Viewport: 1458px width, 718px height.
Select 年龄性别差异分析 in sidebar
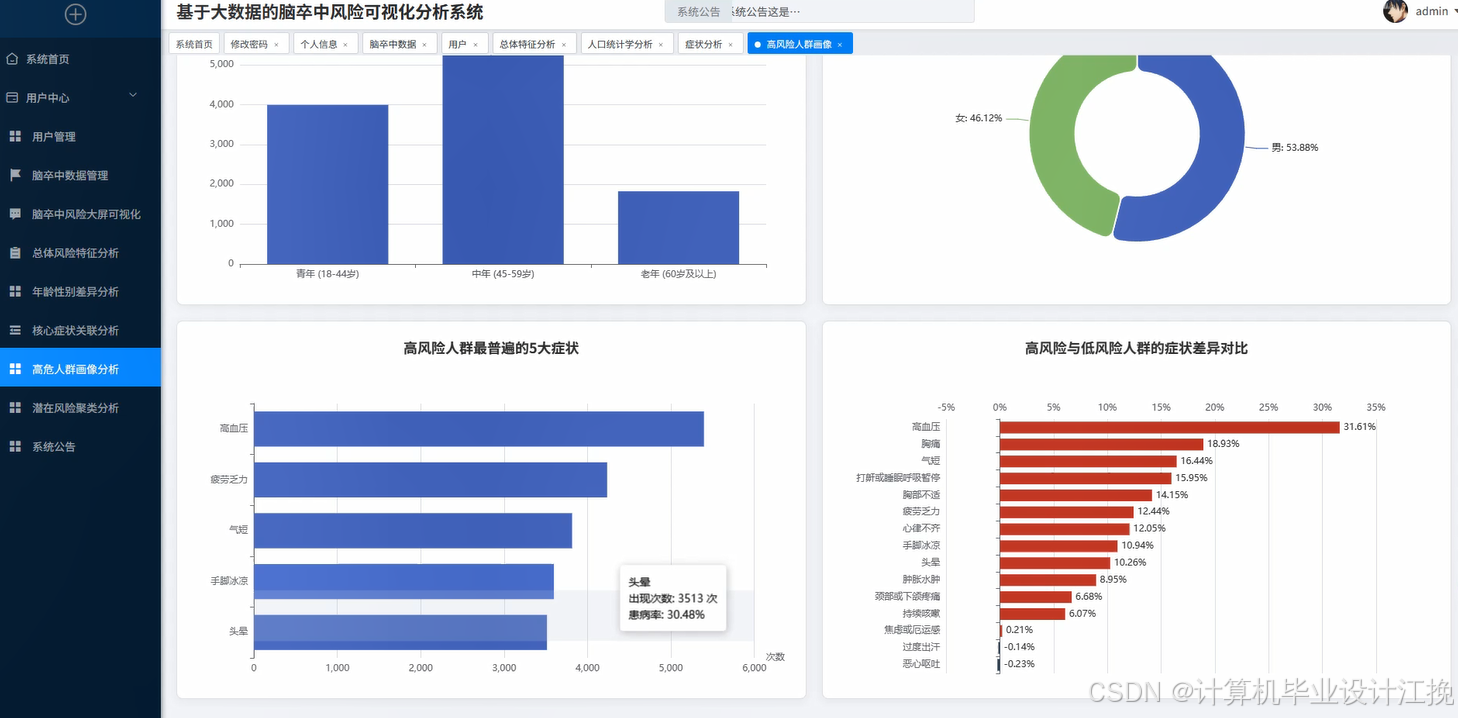point(80,292)
